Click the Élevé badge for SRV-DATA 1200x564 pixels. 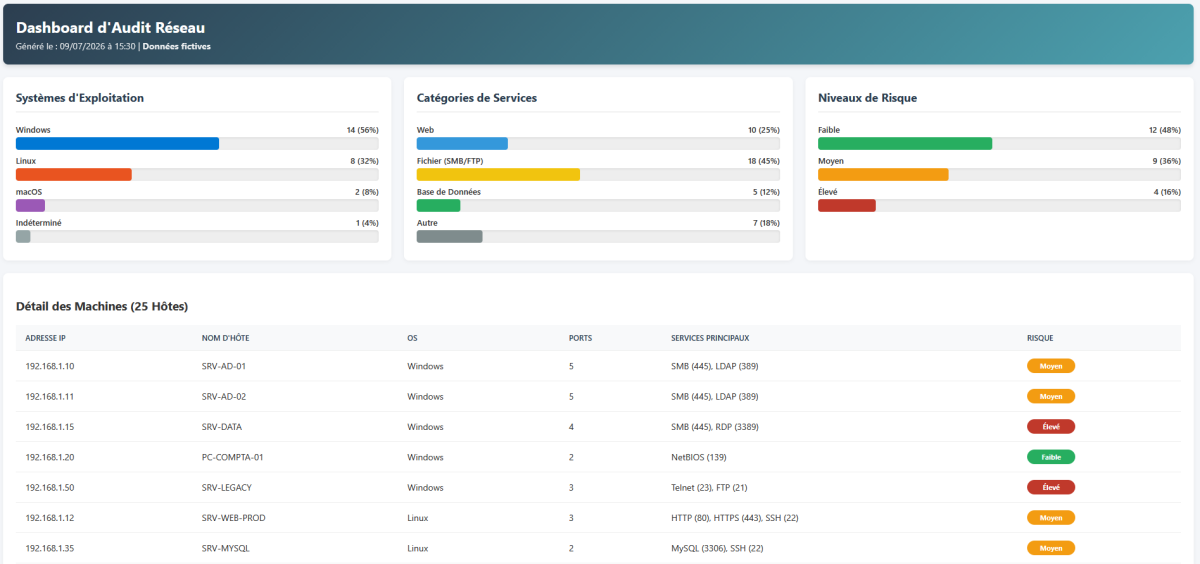point(1051,426)
